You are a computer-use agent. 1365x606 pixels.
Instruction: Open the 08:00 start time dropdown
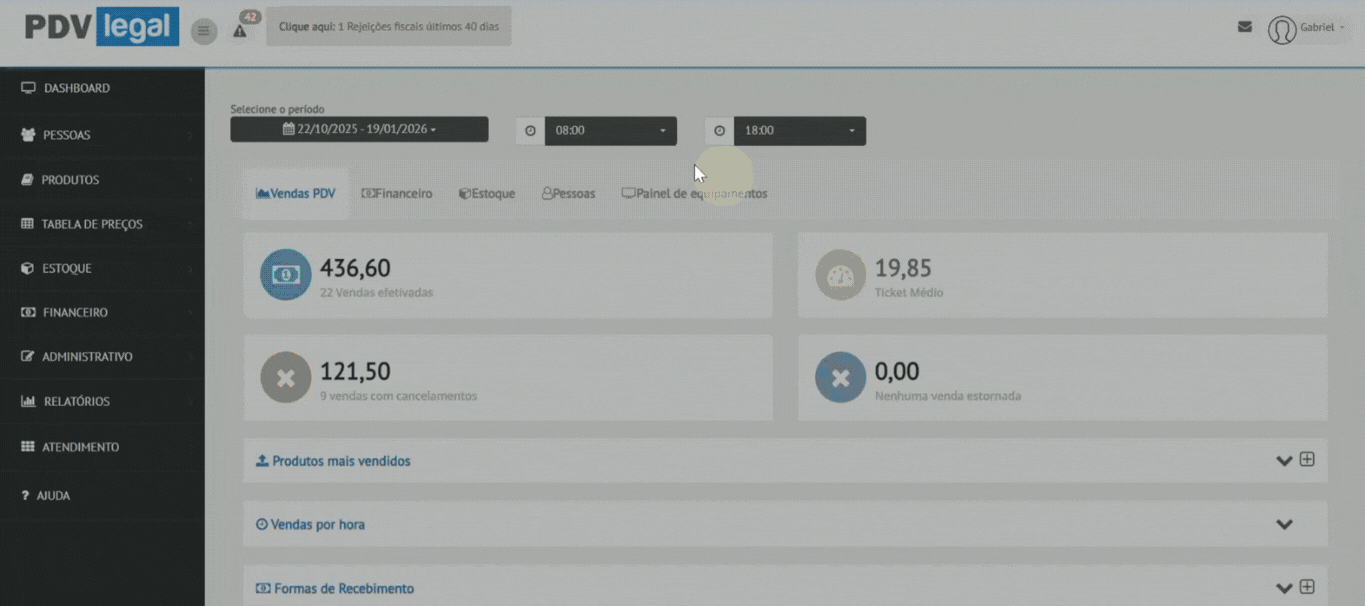pos(610,131)
